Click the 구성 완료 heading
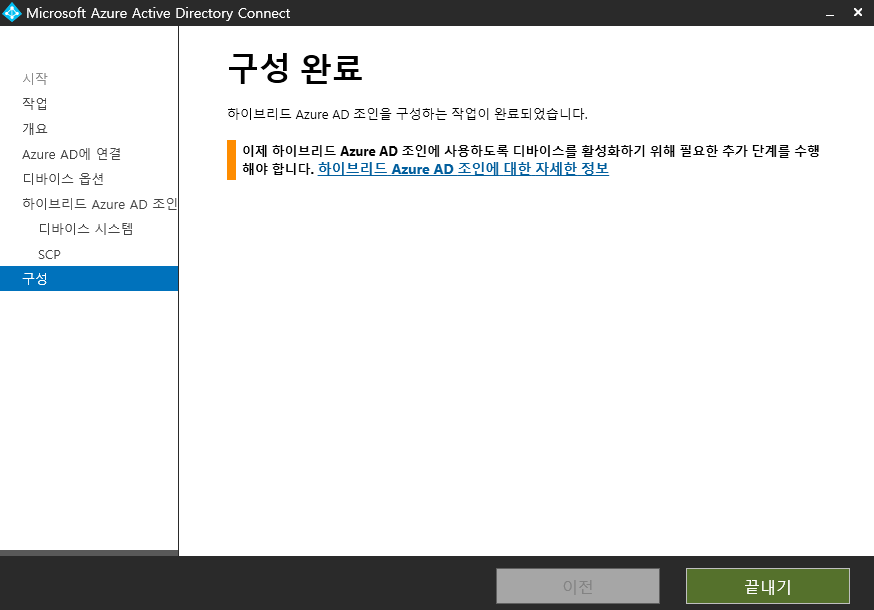874x610 pixels. tap(295, 69)
